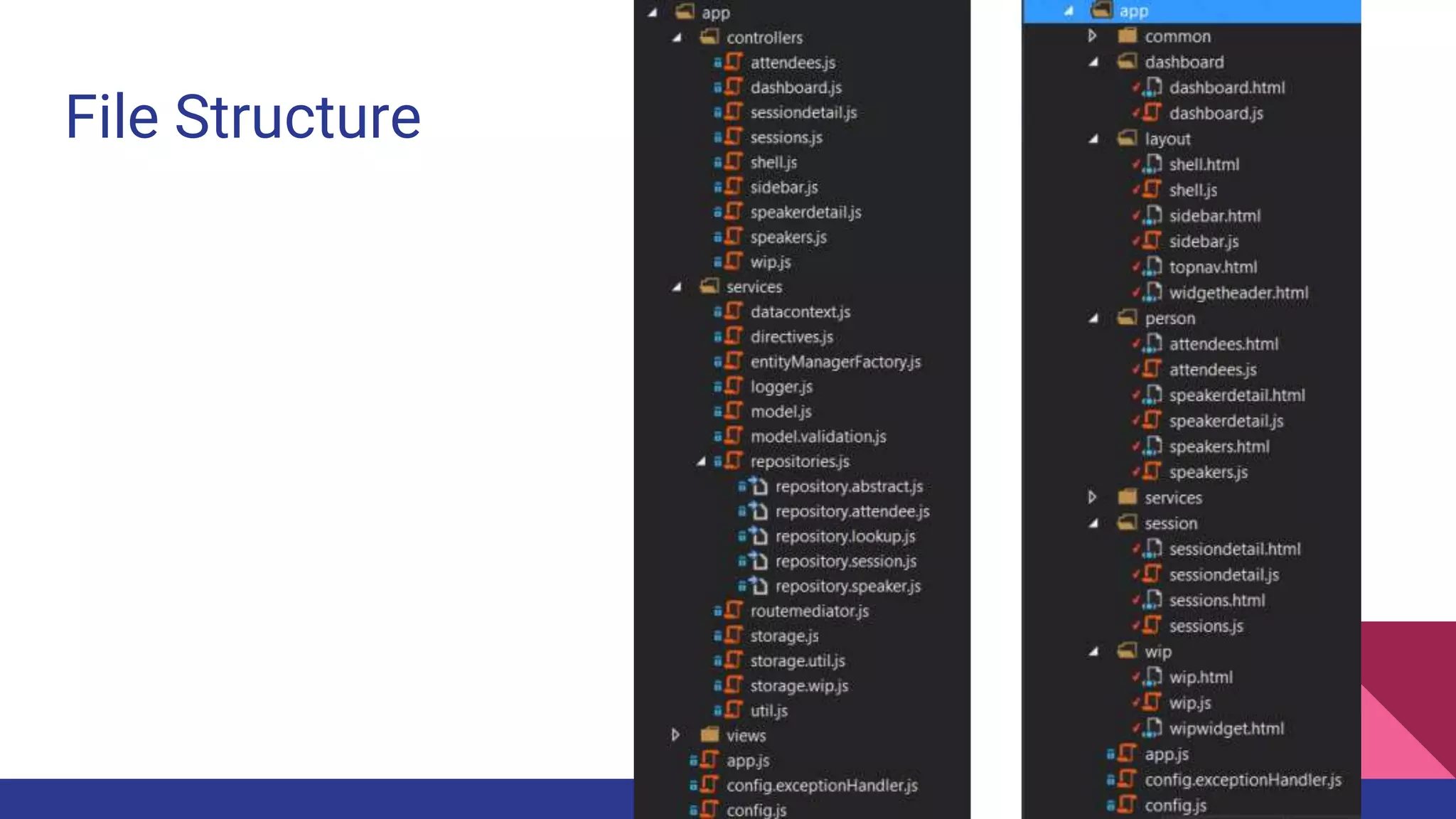1456x819 pixels.
Task: Click the datacontext.js file icon
Action: [734, 311]
